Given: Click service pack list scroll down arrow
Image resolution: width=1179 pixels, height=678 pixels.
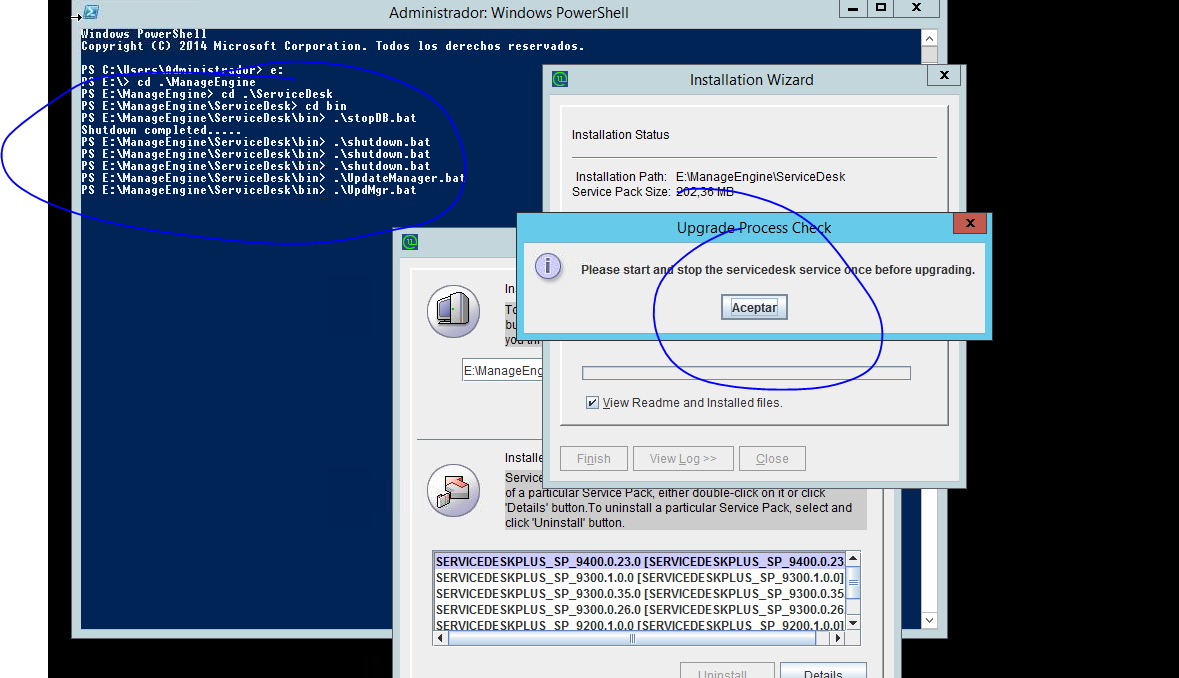Looking at the screenshot, I should point(853,623).
